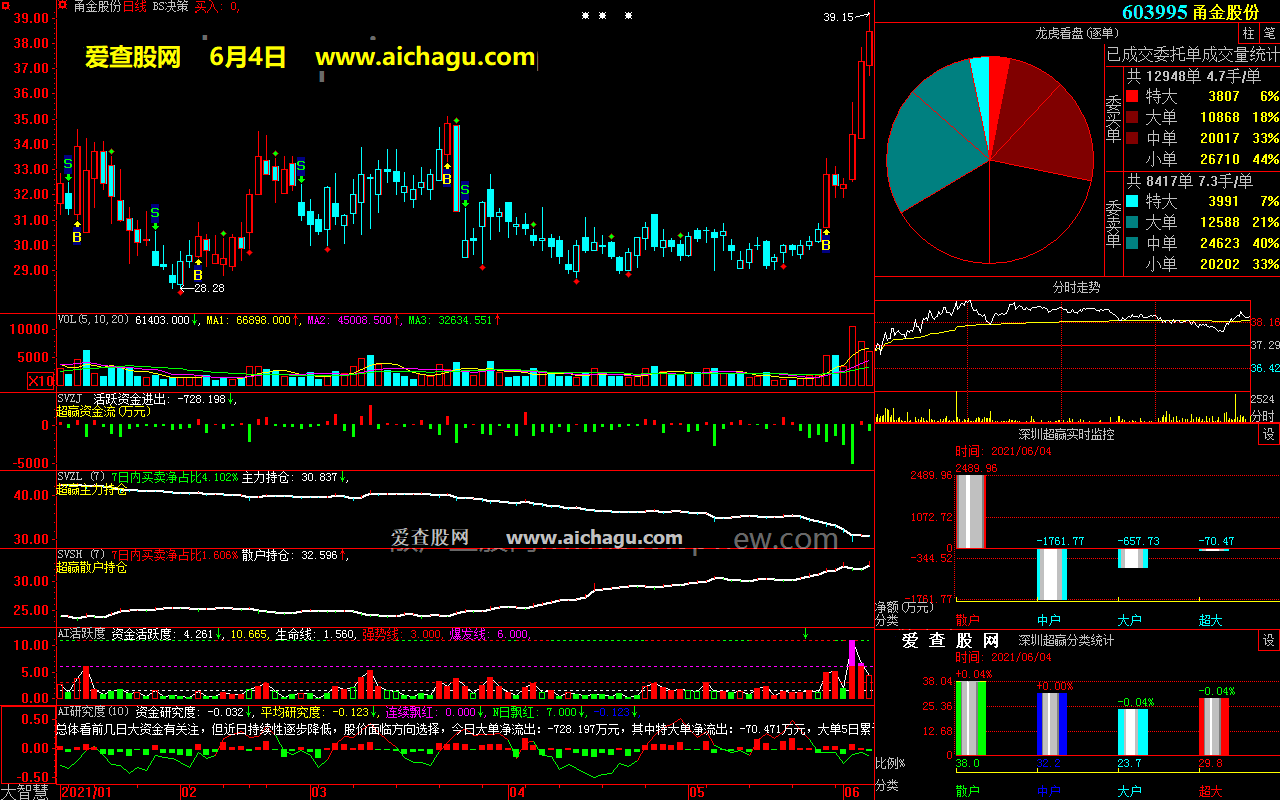Click the VOL(5,10,20) indicator label

click(94, 320)
